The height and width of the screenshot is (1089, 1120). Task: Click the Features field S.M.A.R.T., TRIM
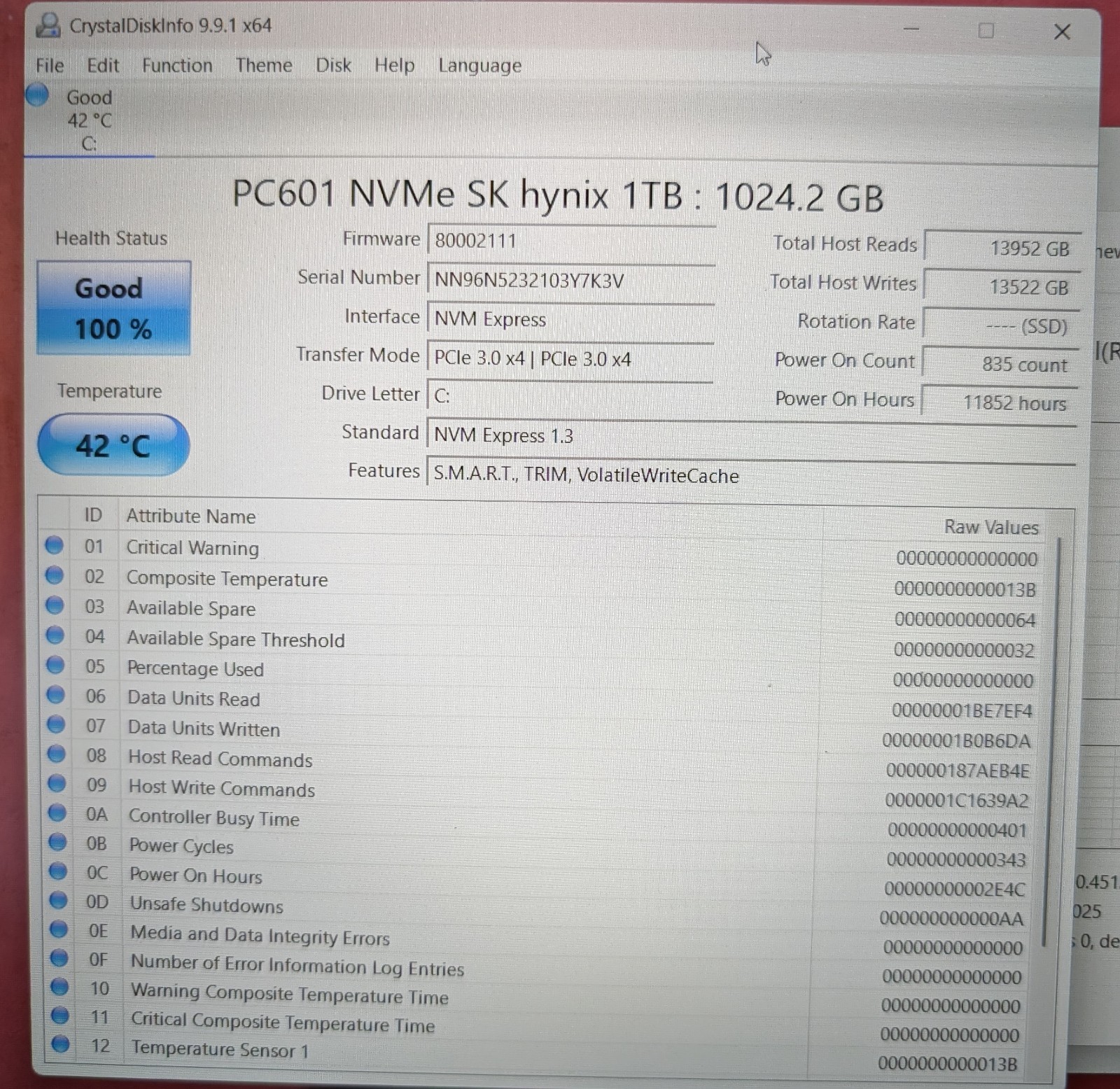751,475
